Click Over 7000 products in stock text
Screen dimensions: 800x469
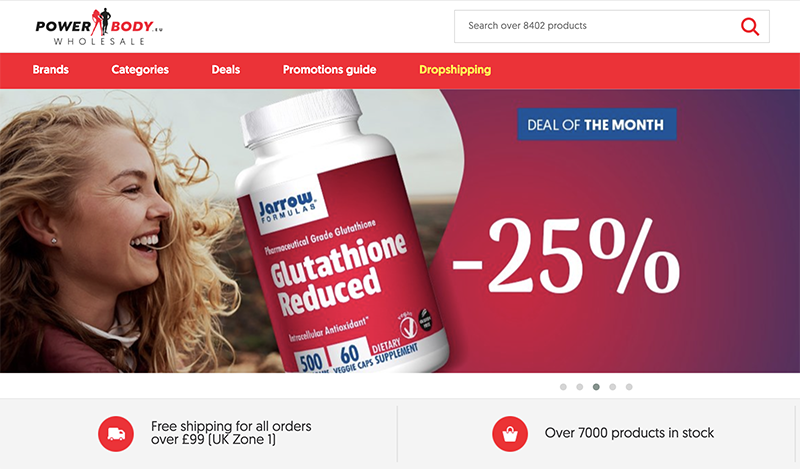tap(629, 433)
